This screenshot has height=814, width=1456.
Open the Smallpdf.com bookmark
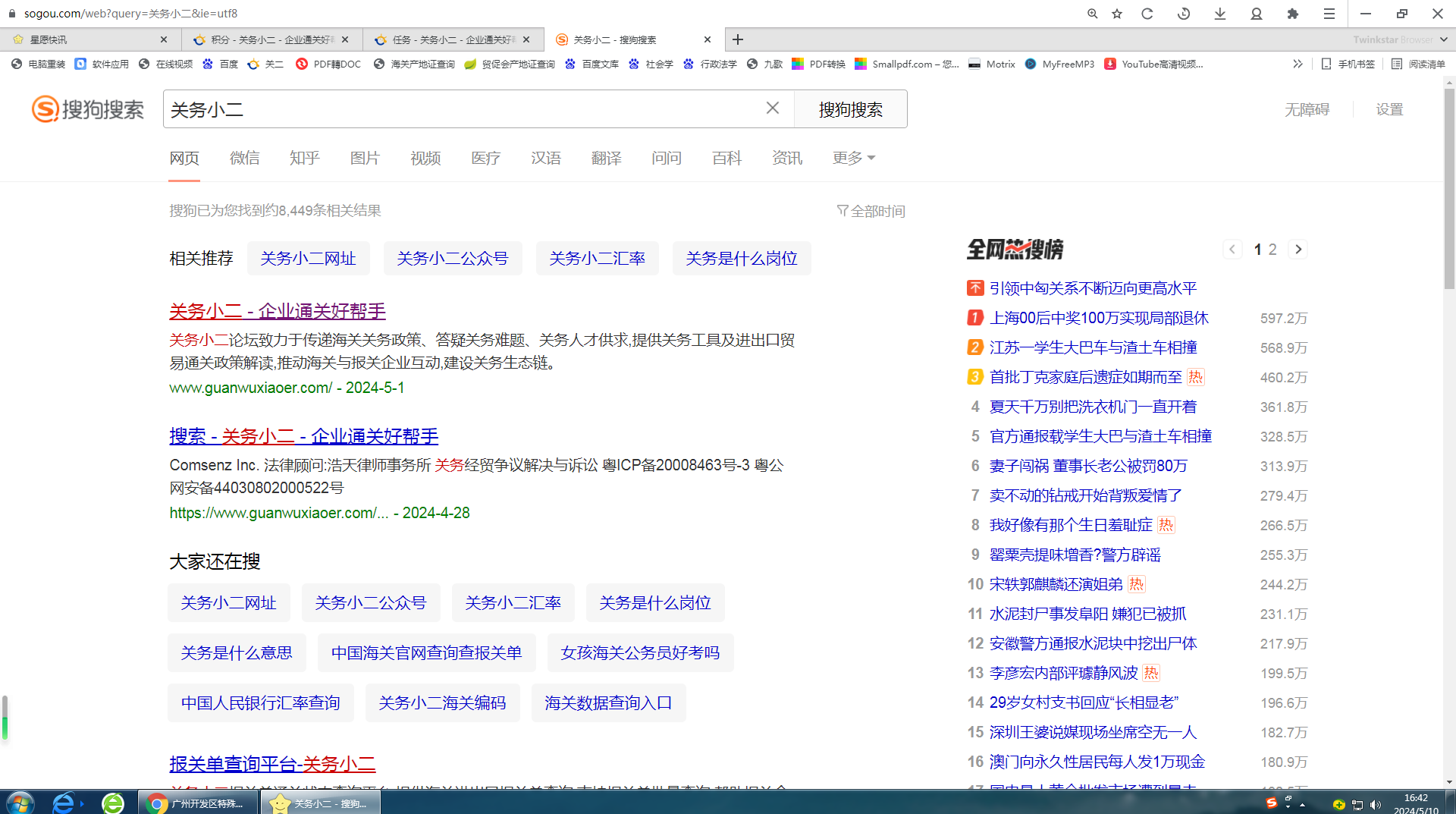pos(907,64)
